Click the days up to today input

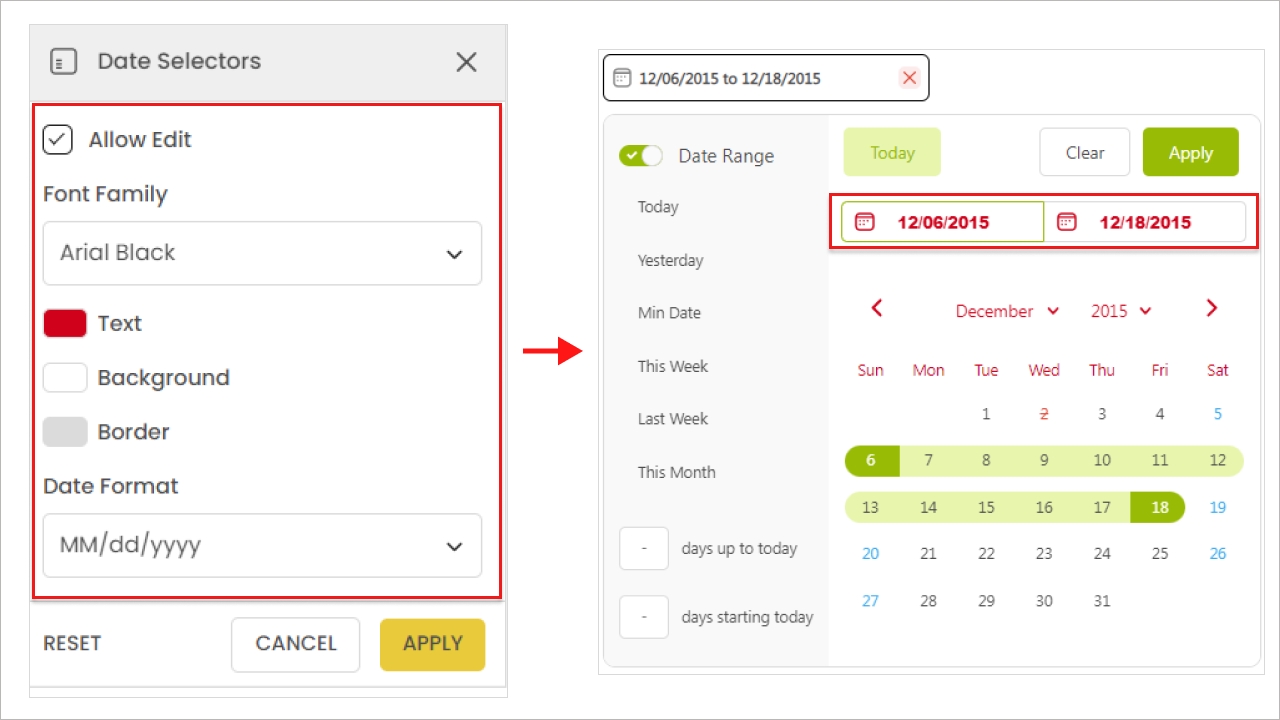[x=644, y=549]
